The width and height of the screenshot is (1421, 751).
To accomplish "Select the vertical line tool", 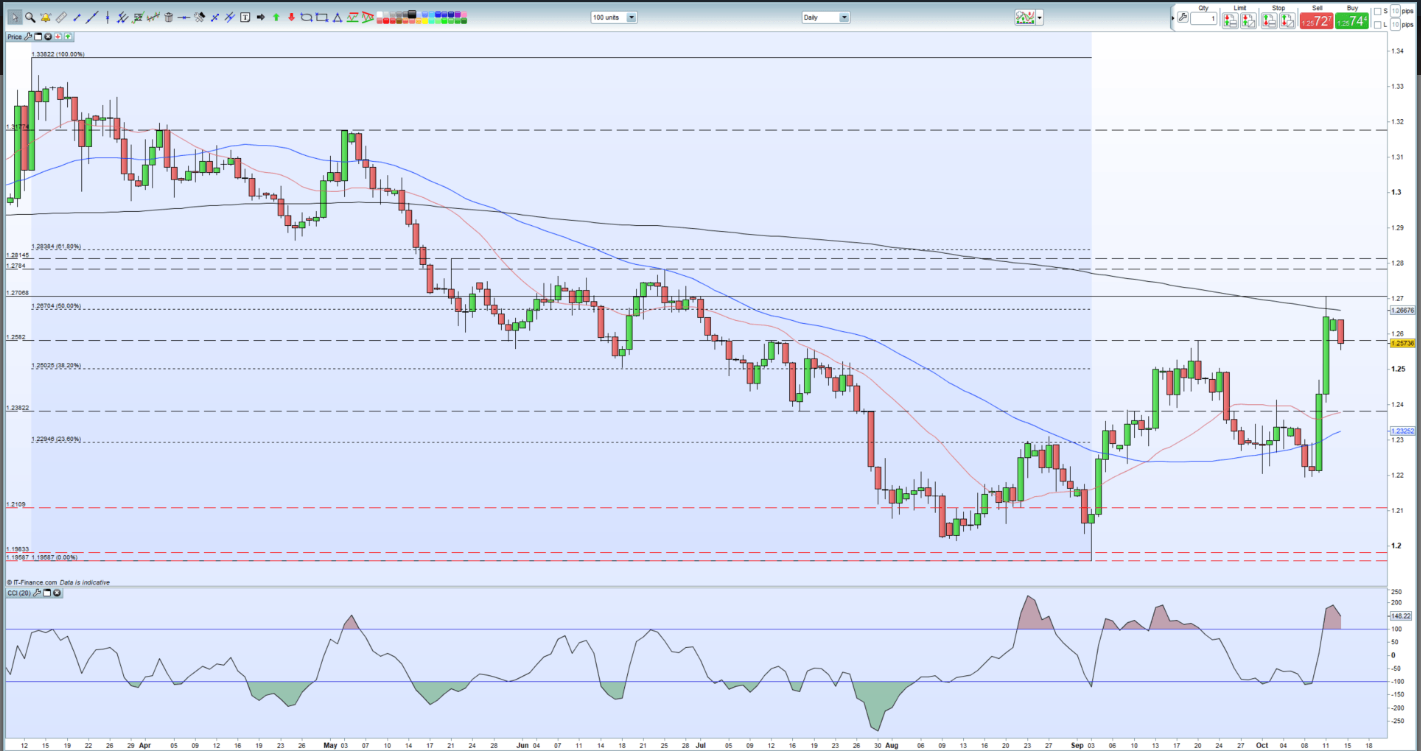I will pyautogui.click(x=107, y=17).
